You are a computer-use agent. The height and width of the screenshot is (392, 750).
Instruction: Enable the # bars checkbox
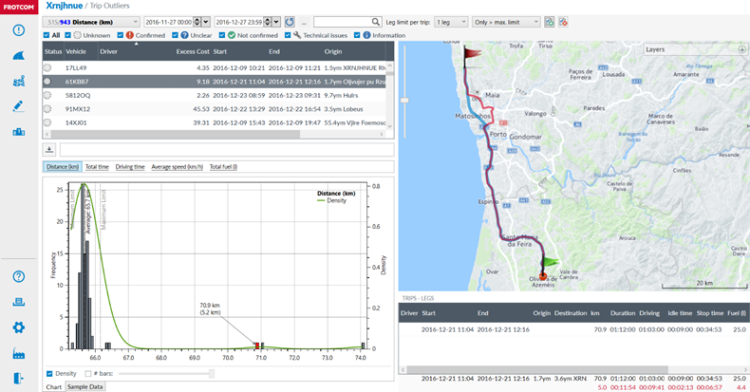pos(88,373)
